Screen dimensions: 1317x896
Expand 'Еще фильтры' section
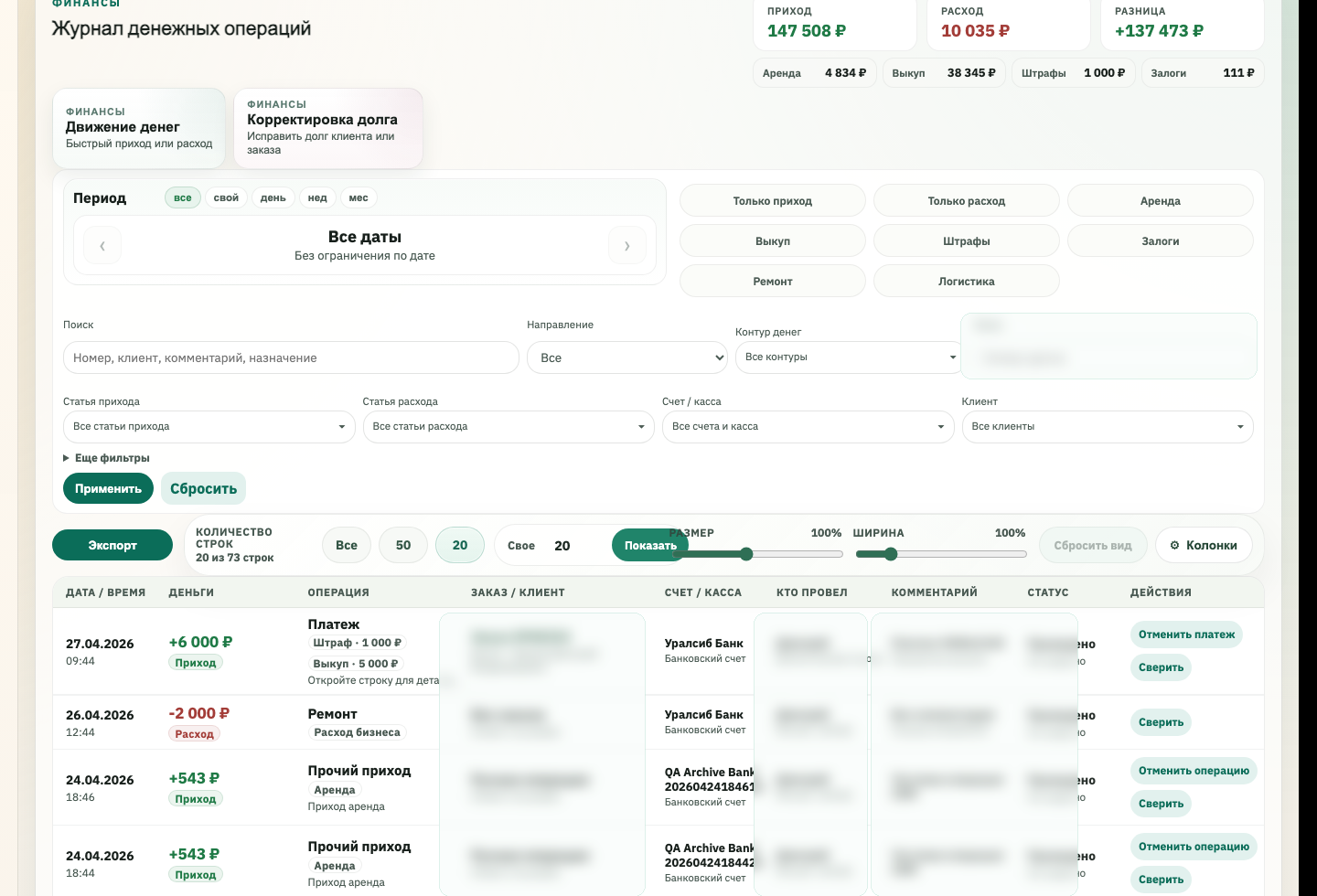[x=106, y=458]
